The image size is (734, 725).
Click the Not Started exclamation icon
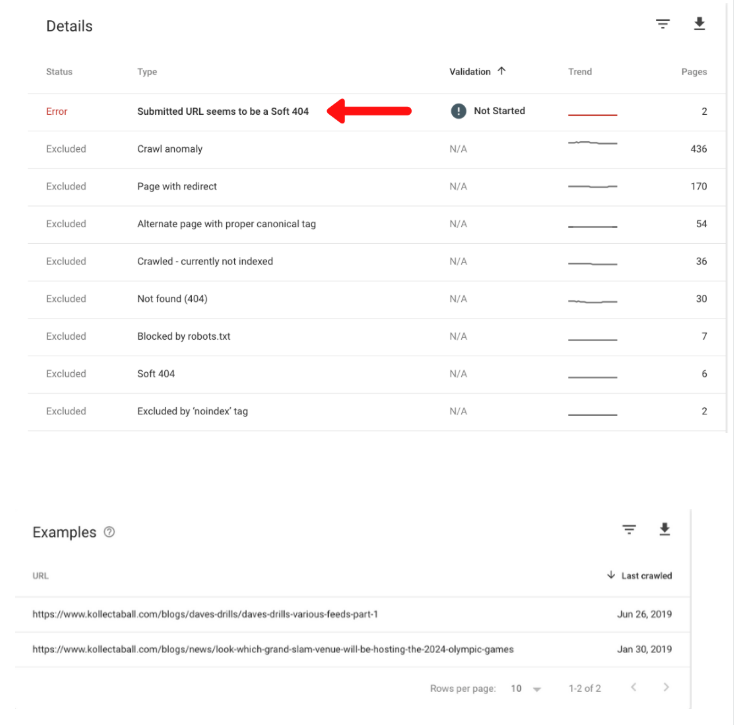click(x=458, y=111)
